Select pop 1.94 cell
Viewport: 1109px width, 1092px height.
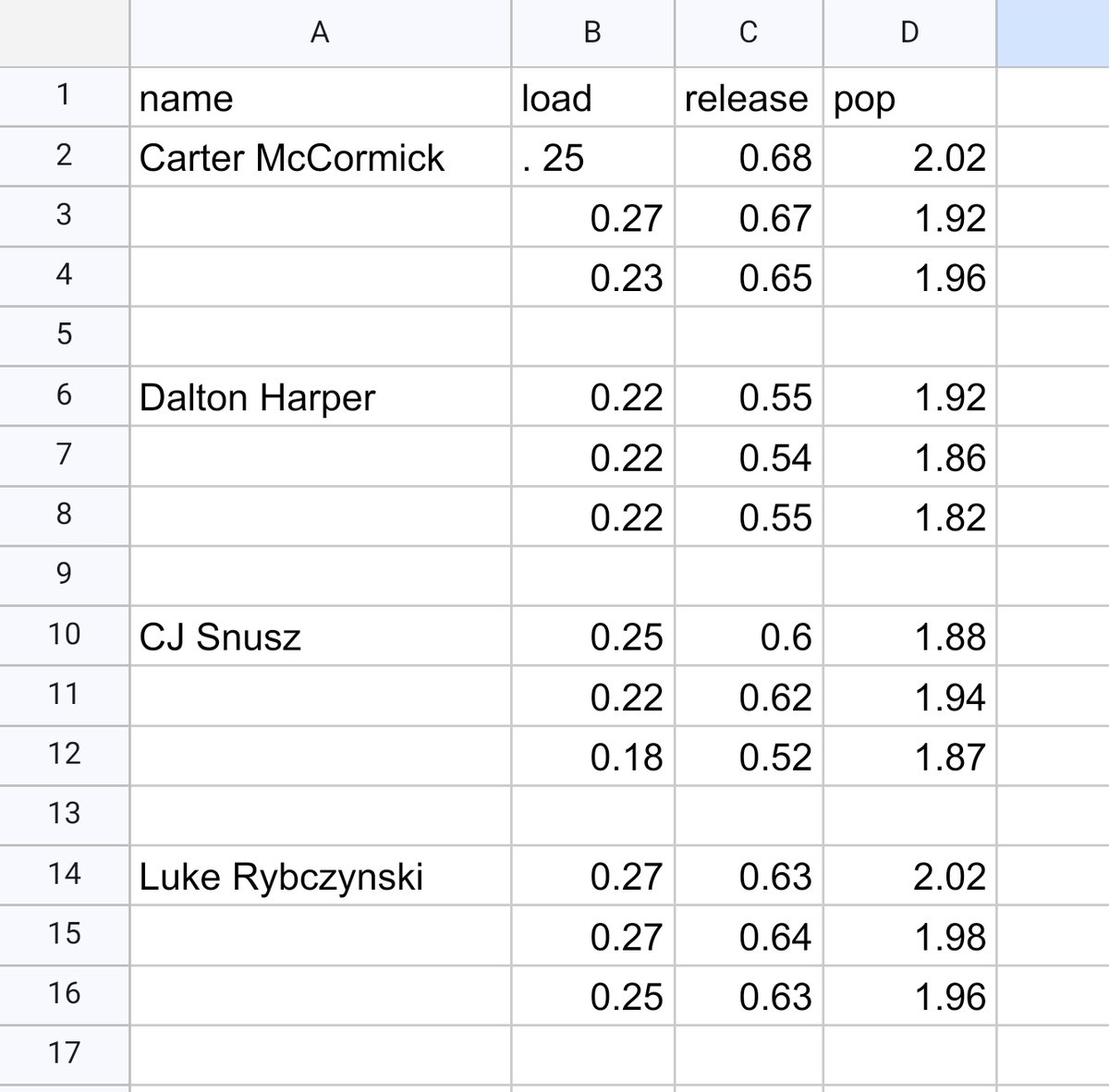[909, 696]
